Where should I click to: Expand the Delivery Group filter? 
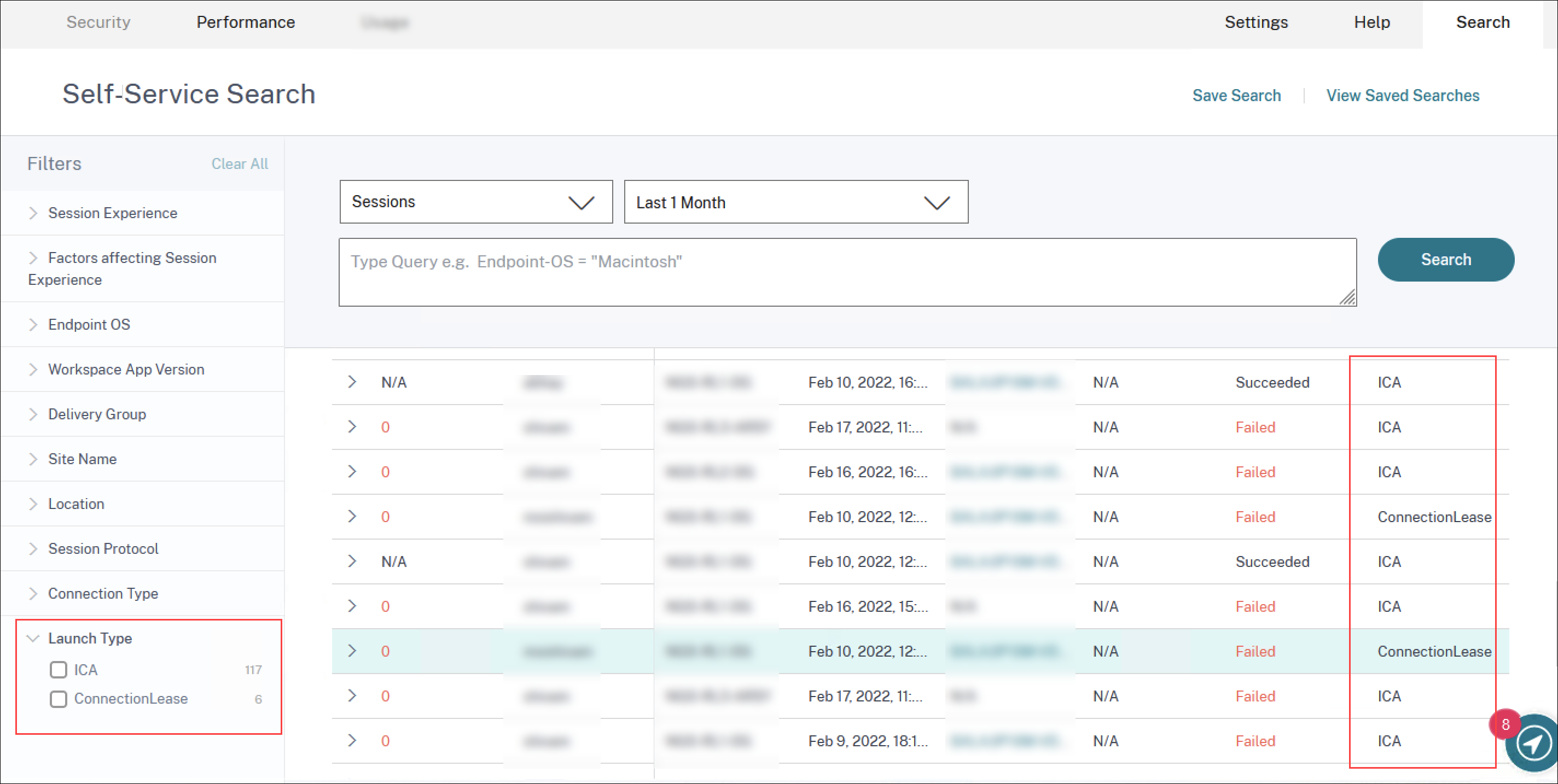(97, 414)
